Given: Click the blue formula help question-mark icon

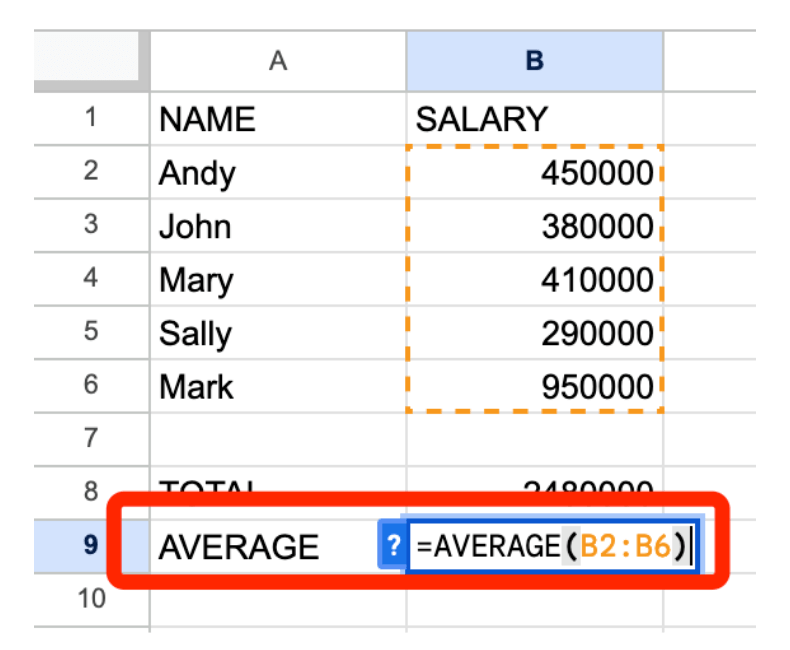Looking at the screenshot, I should pos(393,546).
